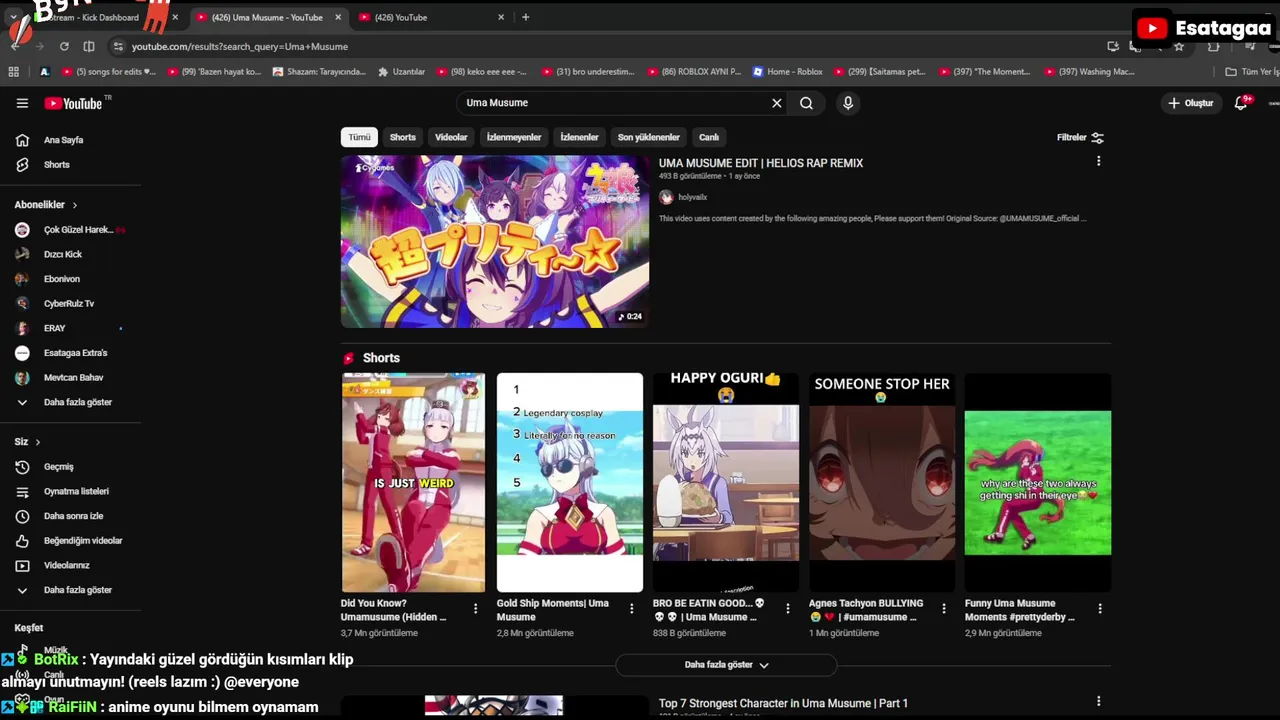Viewport: 1280px width, 720px height.
Task: Open the browser apps grid in bookmarks bar
Action: 13,72
